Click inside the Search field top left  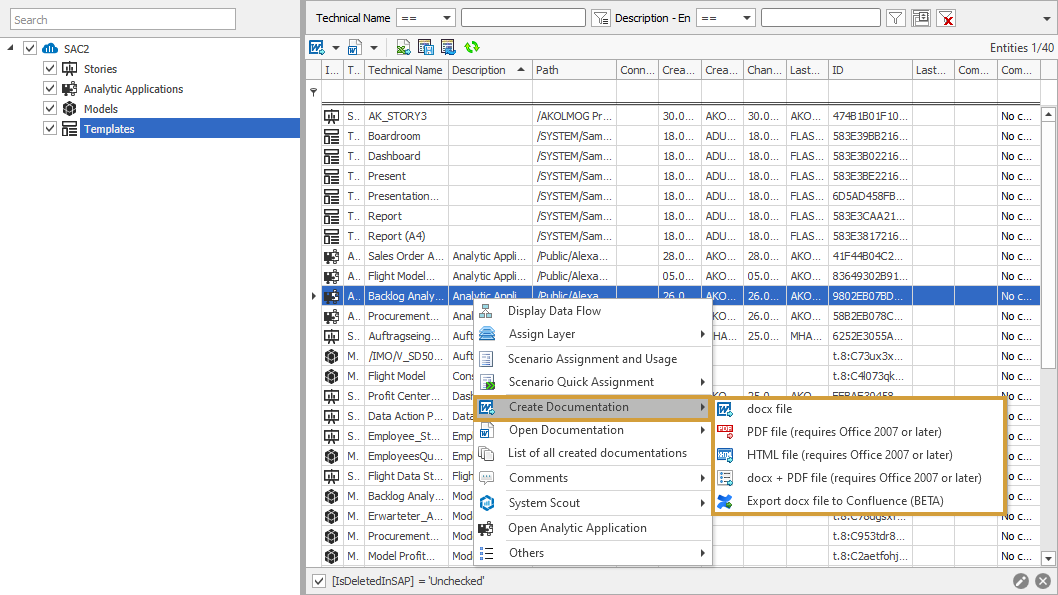pos(122,18)
